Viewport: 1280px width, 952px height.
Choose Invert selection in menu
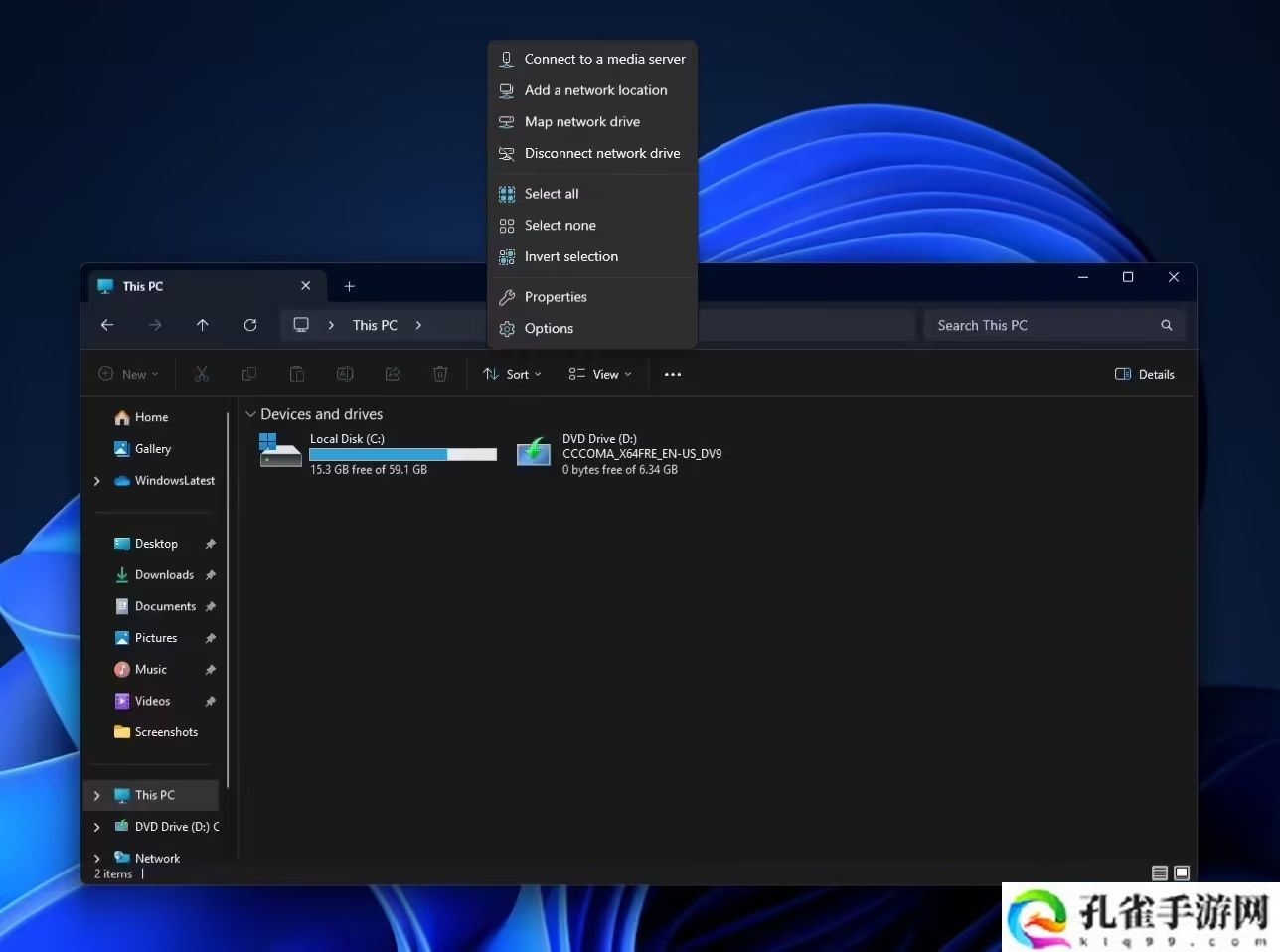pyautogui.click(x=592, y=256)
